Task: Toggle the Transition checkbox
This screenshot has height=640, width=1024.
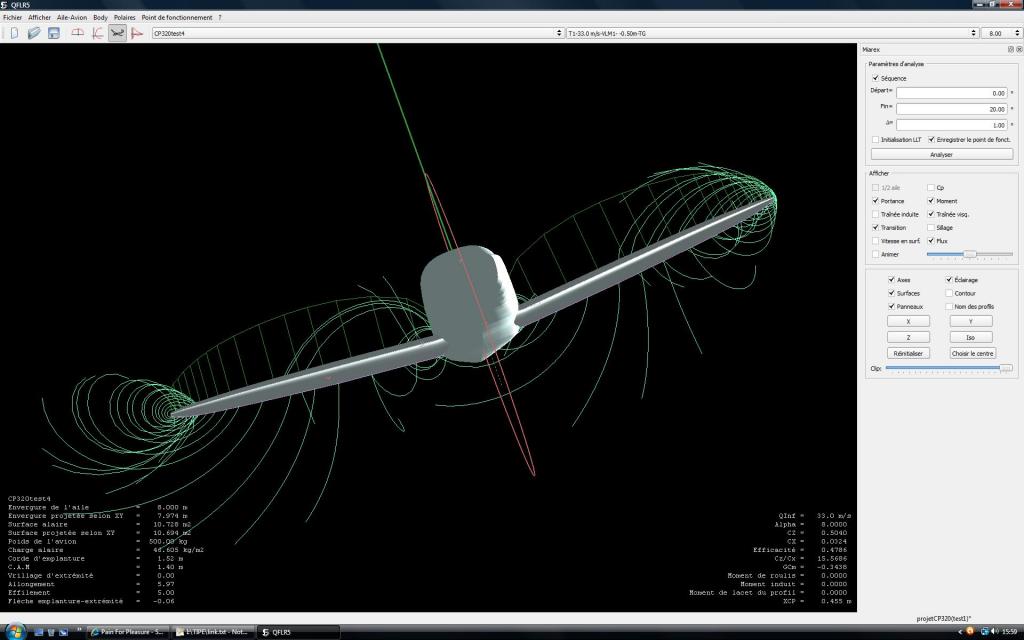Action: pos(876,228)
